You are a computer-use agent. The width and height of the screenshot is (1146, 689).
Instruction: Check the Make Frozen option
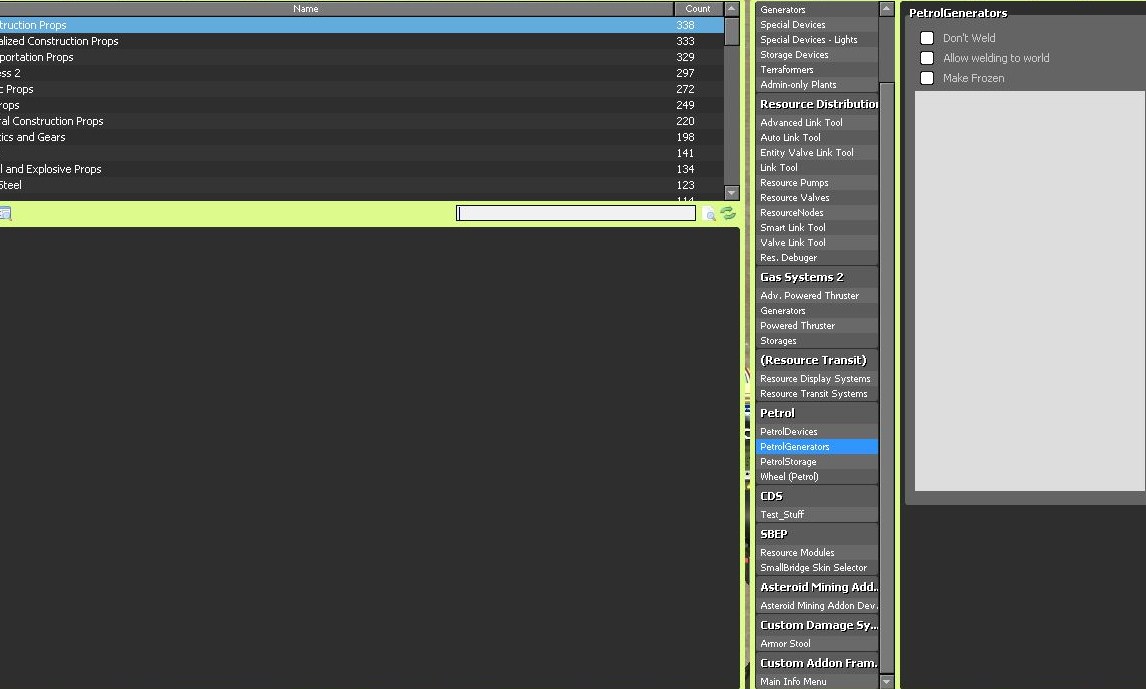927,78
